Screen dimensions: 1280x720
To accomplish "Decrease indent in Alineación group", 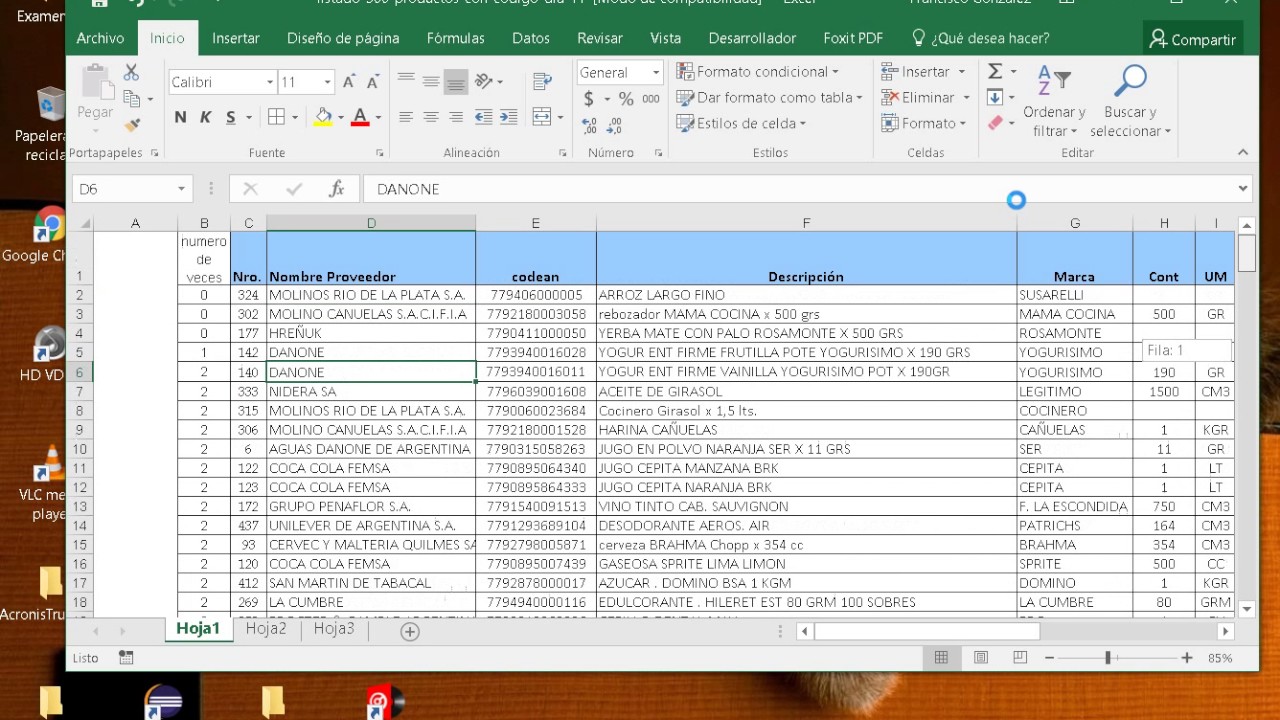I will pyautogui.click(x=482, y=117).
